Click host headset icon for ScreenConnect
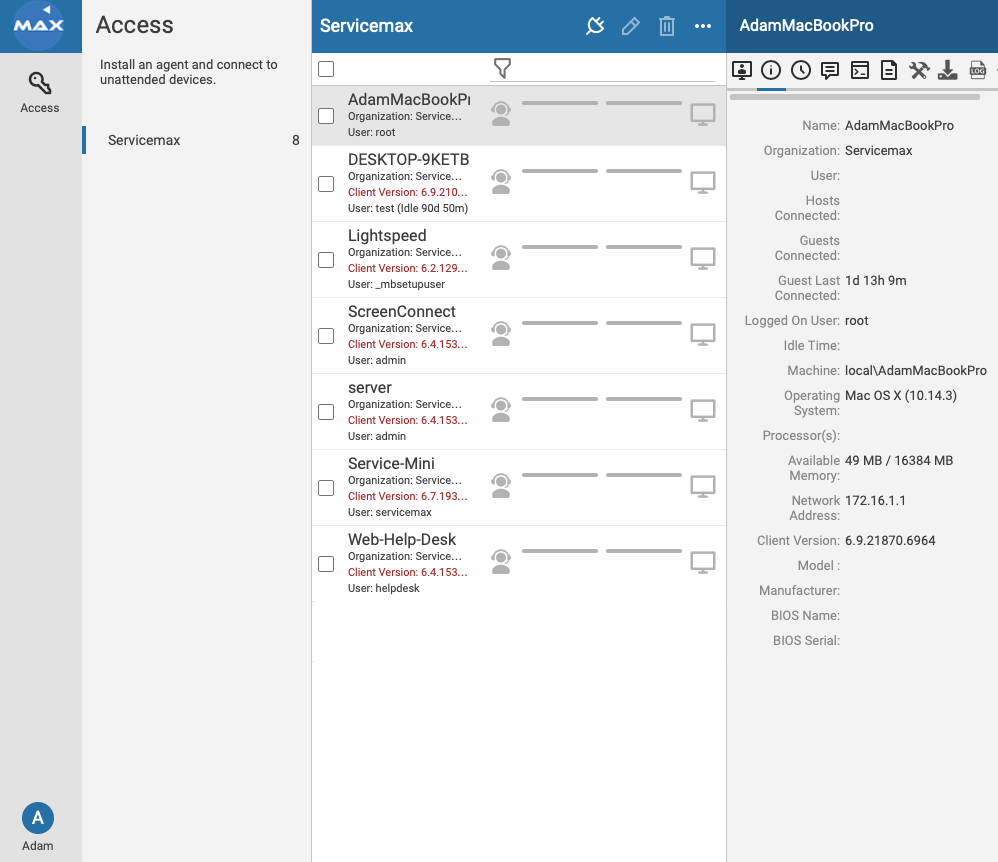This screenshot has width=998, height=862. click(502, 334)
